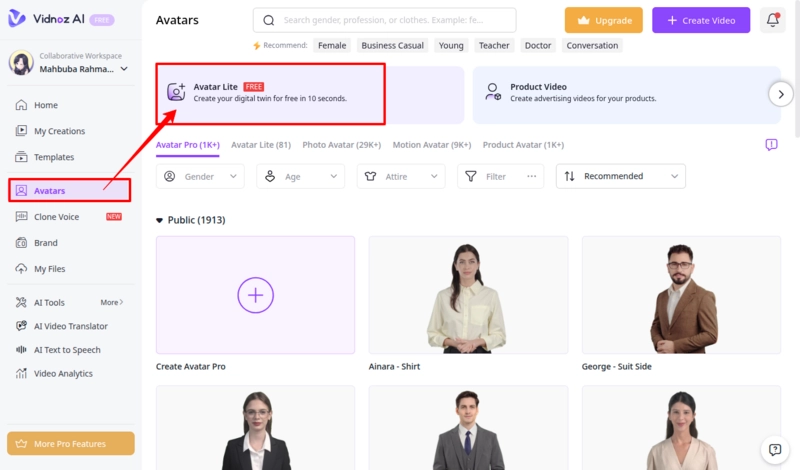Select the Doctor recommended tag
The width and height of the screenshot is (800, 470).
click(x=538, y=45)
